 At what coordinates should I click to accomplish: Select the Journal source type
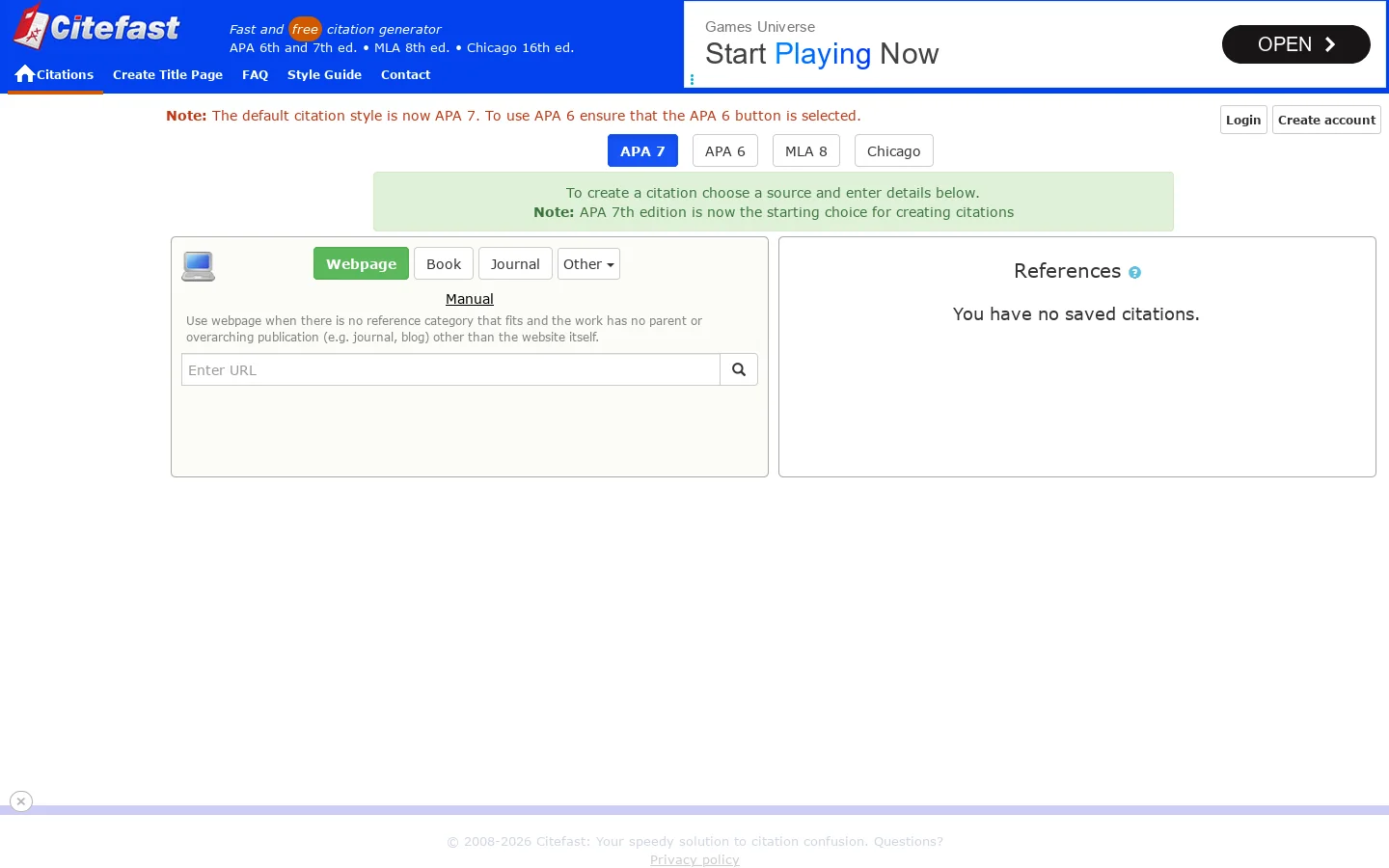pos(515,263)
